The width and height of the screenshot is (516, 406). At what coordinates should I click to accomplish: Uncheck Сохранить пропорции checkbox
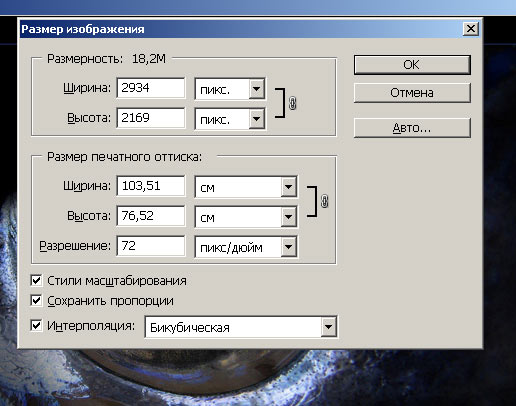click(x=36, y=300)
